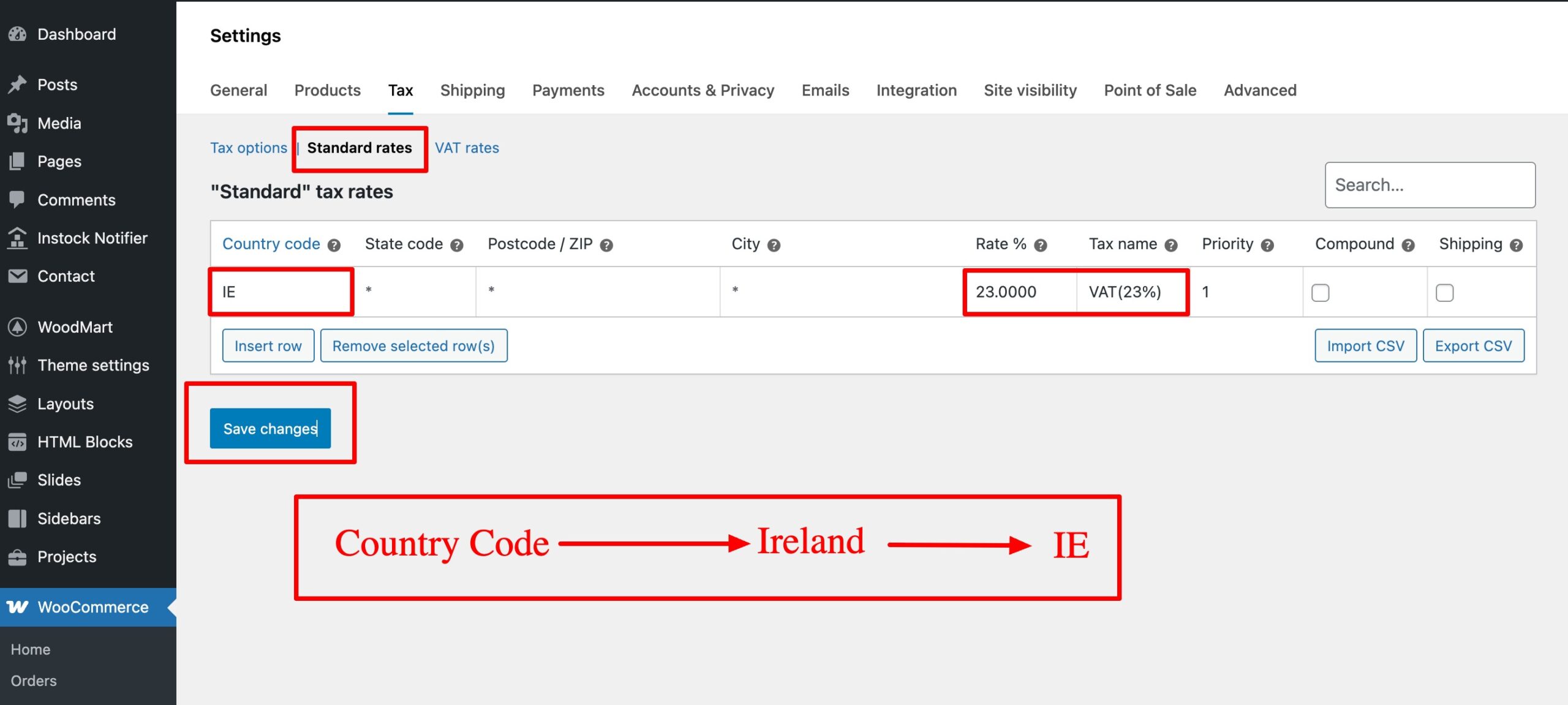
Task: Open the VAT rates sub-section link
Action: 467,148
